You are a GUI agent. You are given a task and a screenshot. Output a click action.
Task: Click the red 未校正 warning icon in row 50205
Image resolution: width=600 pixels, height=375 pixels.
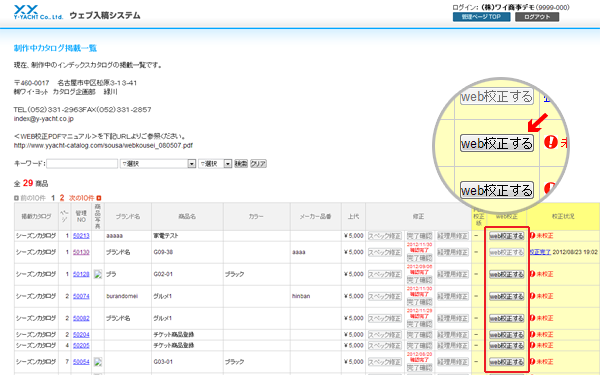(x=532, y=345)
